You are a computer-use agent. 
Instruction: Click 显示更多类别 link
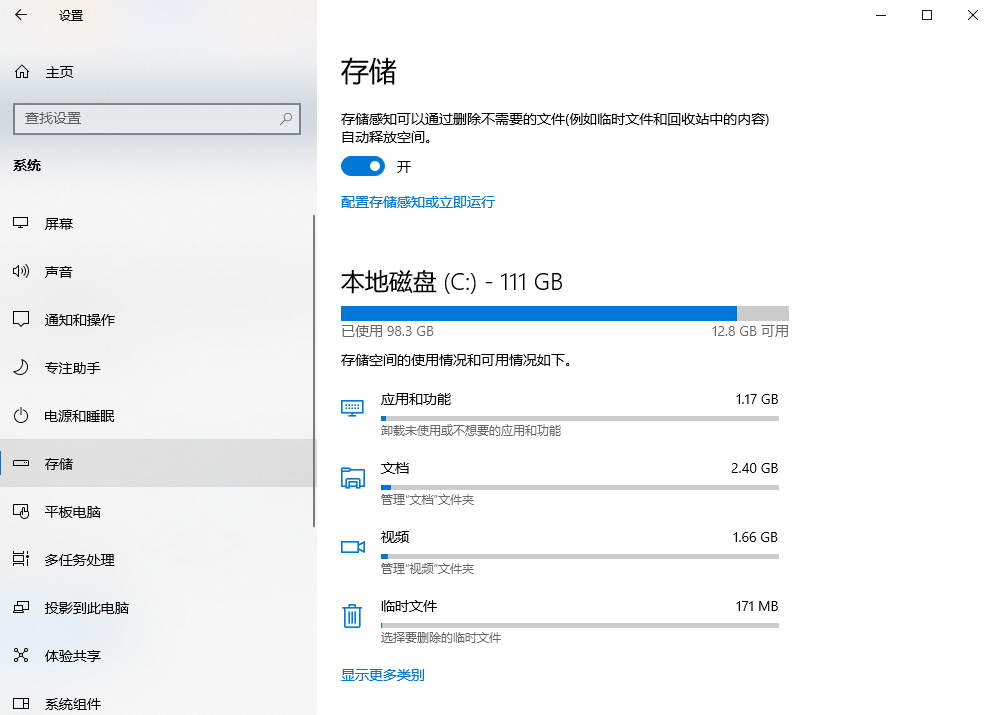pos(382,675)
